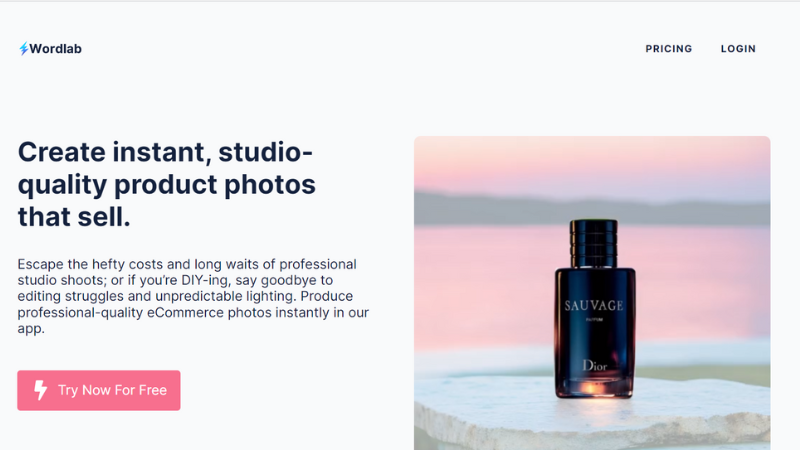Click the marble slab under the bottle
Screen dimensions: 800x450
(x=592, y=416)
